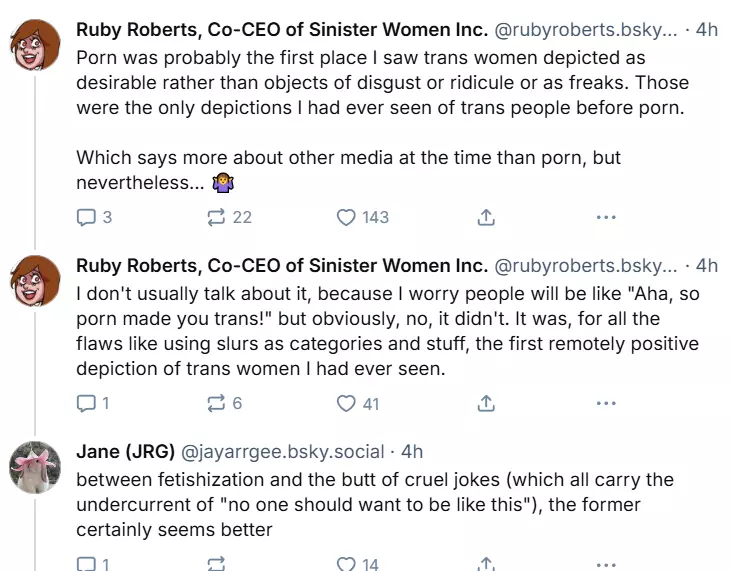Repost Jane (JRG)'s post

pyautogui.click(x=216, y=564)
